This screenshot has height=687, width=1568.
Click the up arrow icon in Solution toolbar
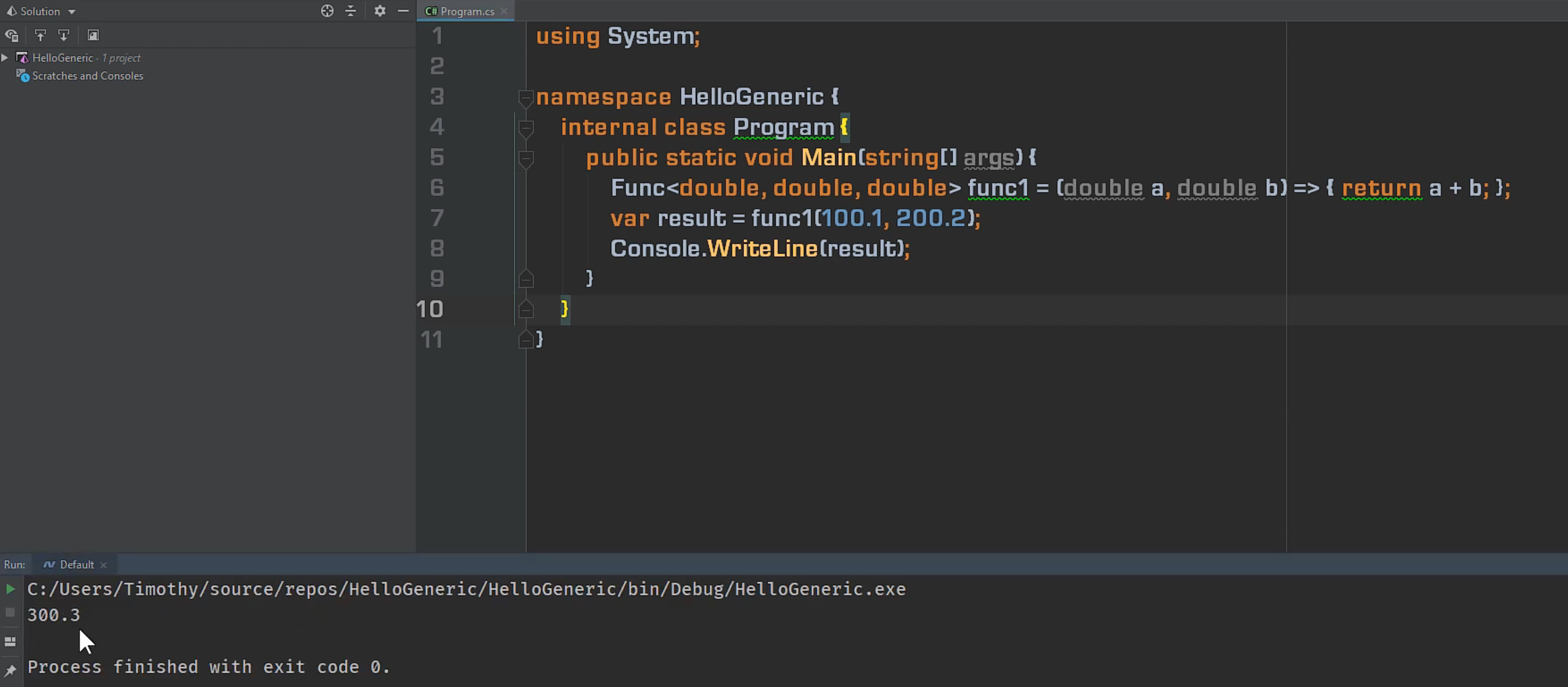click(40, 35)
